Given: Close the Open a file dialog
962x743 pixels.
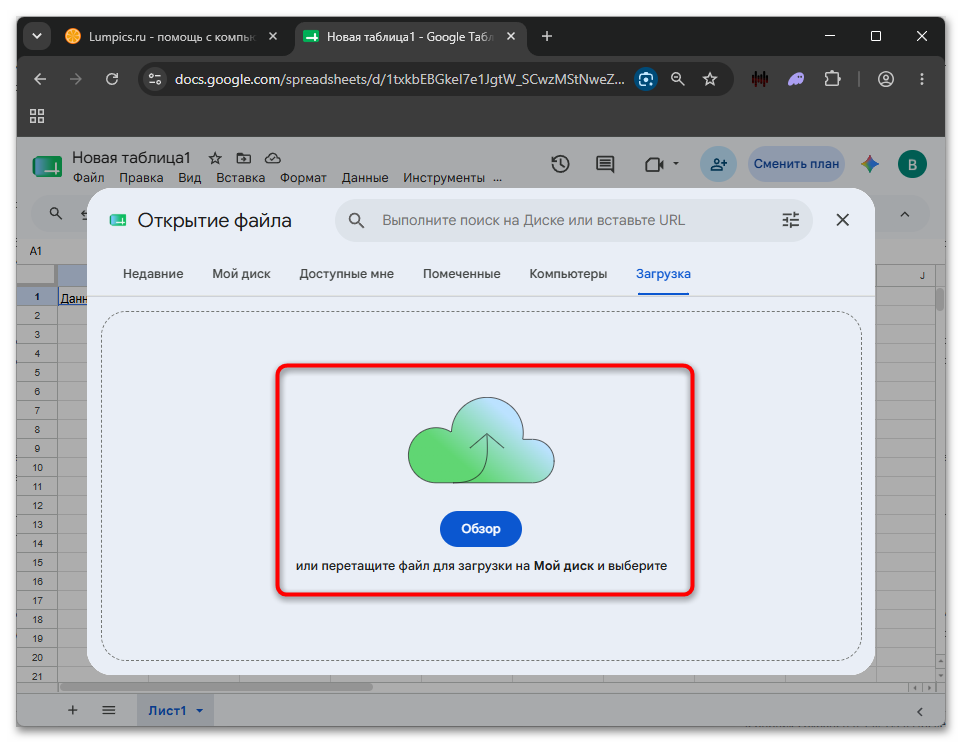Looking at the screenshot, I should (x=842, y=220).
